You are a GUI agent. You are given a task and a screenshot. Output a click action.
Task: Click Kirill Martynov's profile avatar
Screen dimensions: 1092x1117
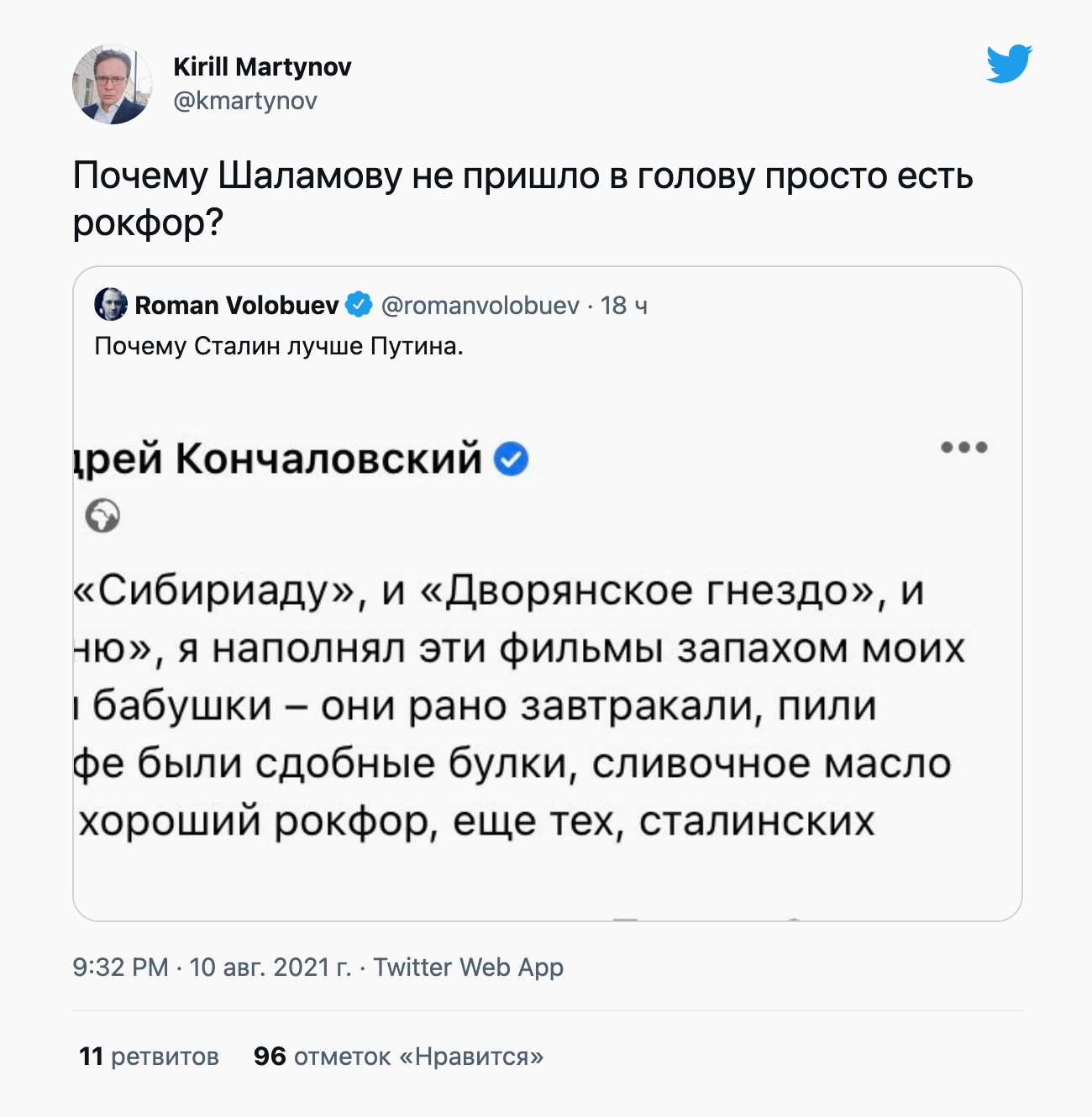(x=112, y=85)
